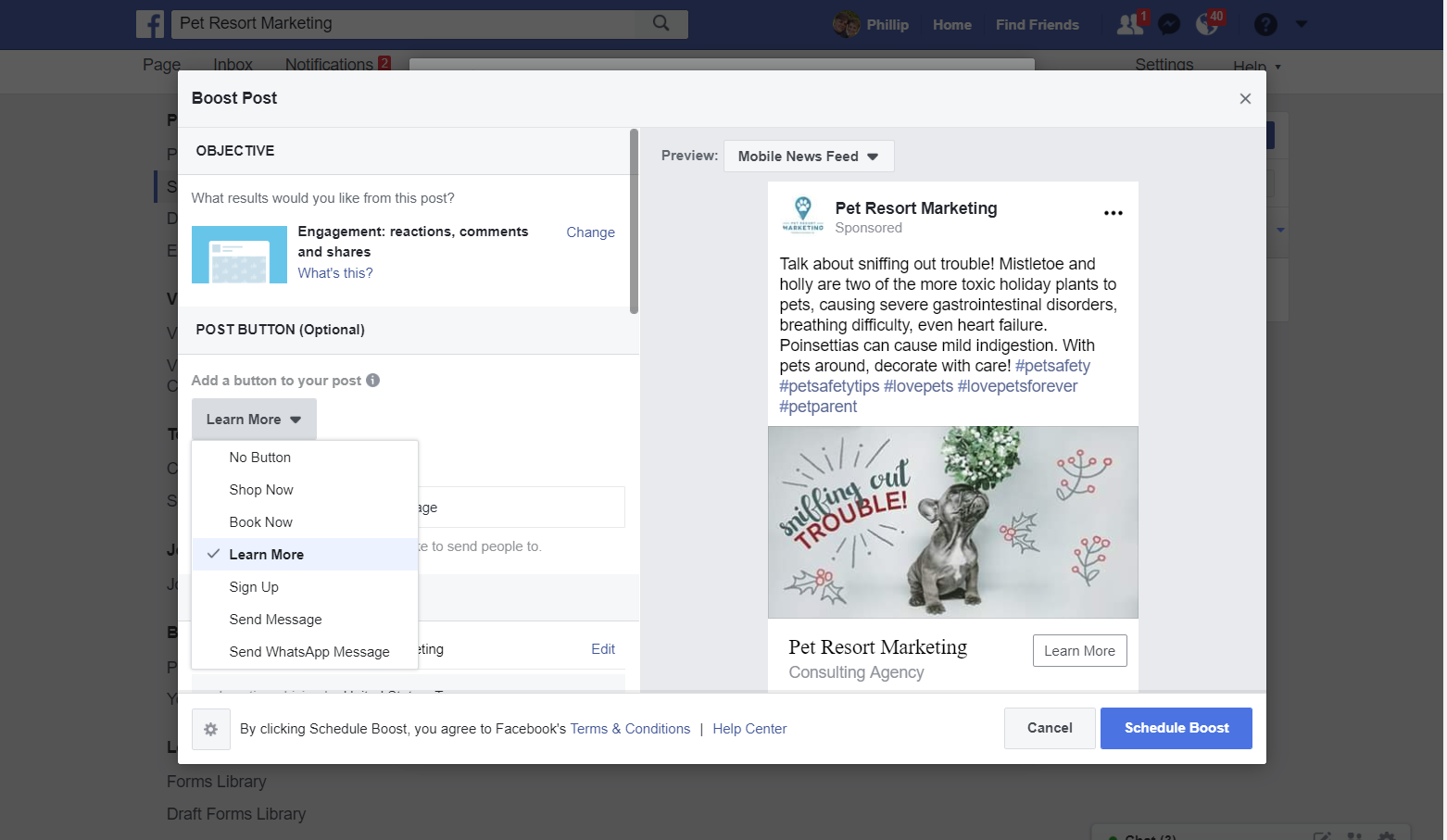
Task: Select Sign Up option
Action: point(305,587)
